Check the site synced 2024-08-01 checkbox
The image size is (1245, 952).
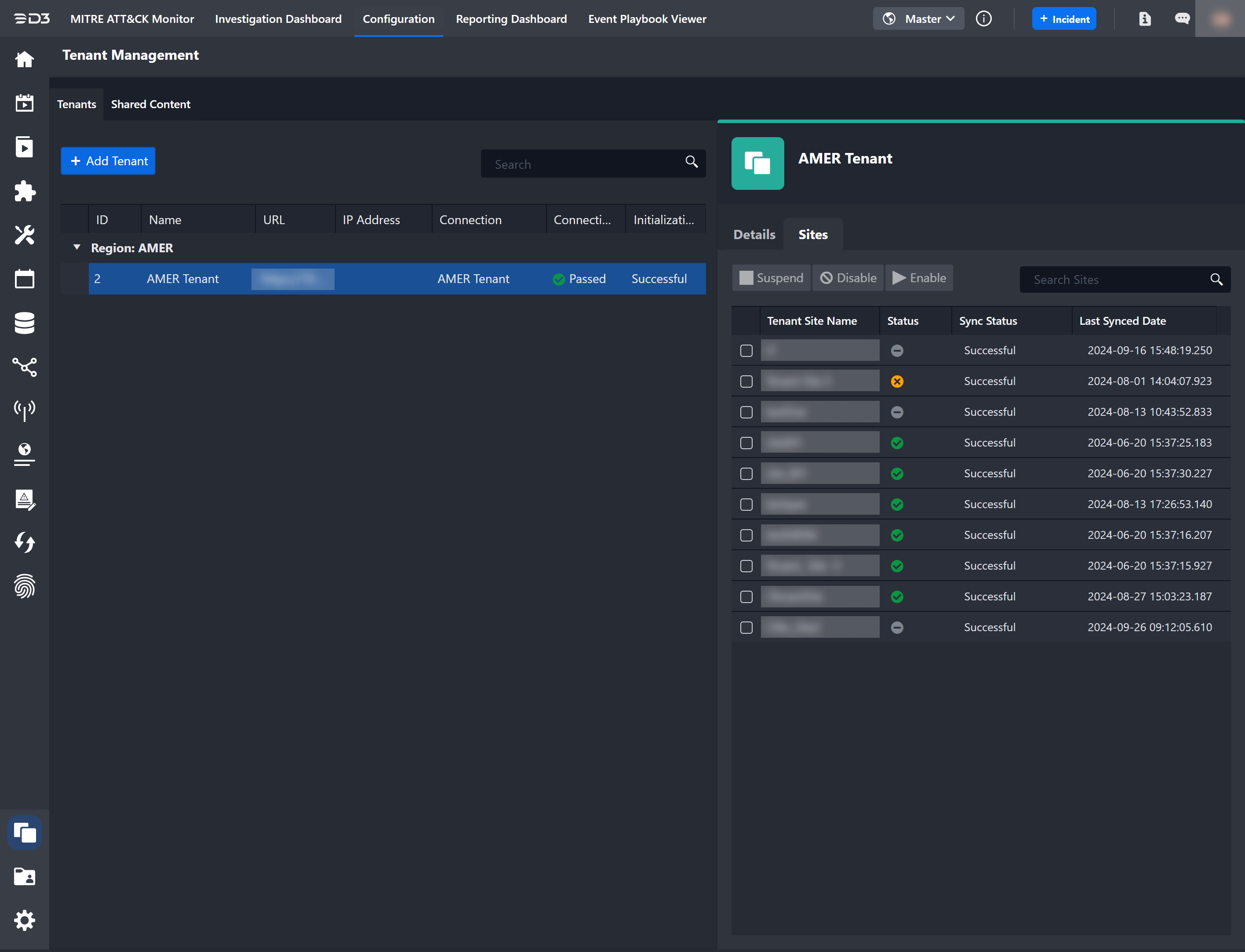[746, 382]
